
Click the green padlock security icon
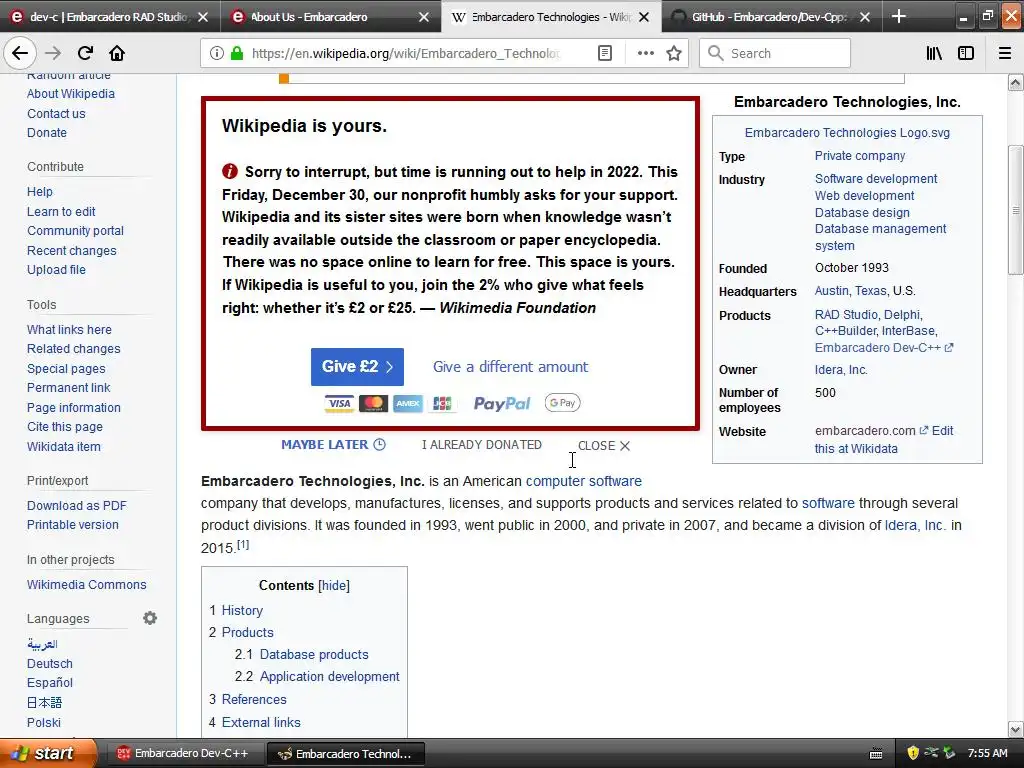pyautogui.click(x=237, y=53)
